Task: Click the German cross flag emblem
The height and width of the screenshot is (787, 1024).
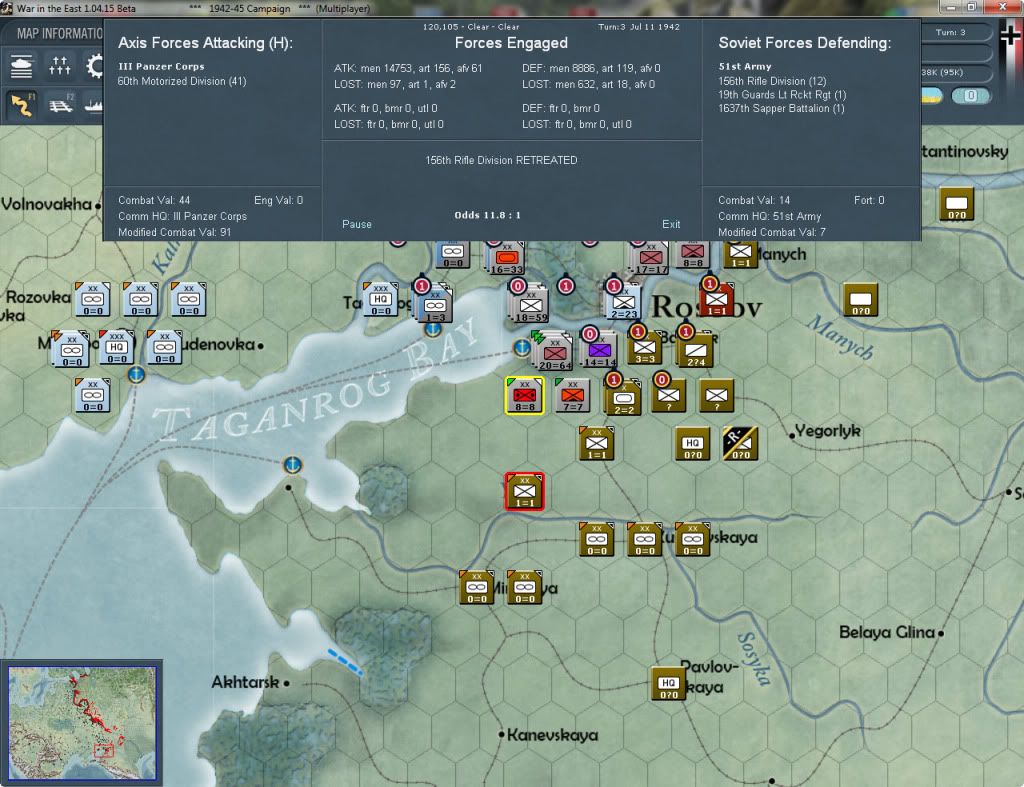Action: click(1010, 36)
